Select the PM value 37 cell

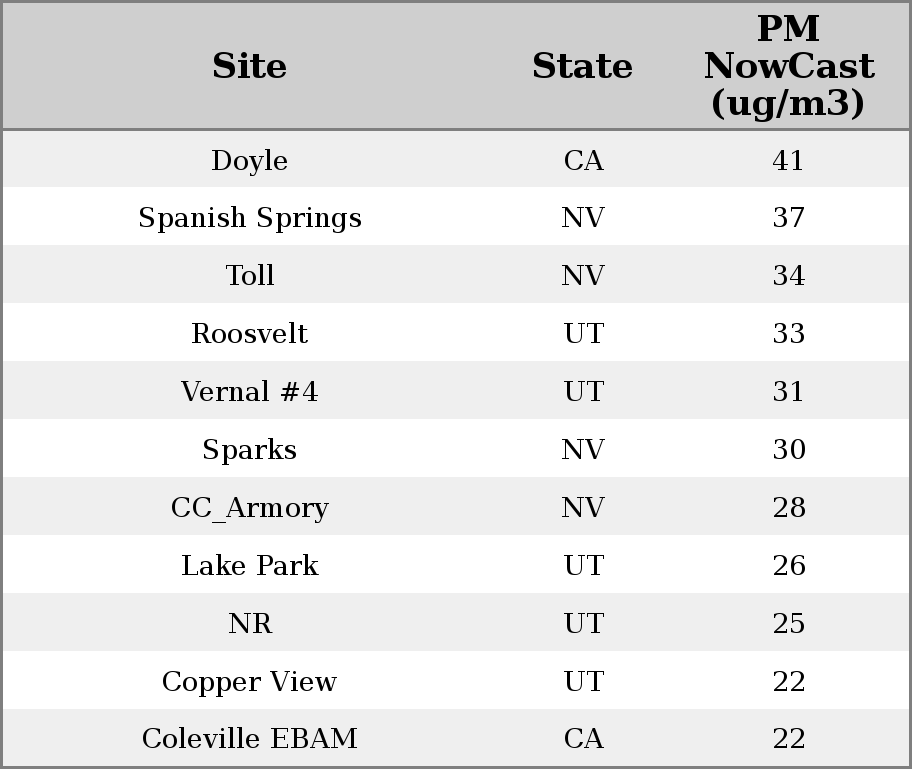(x=788, y=218)
